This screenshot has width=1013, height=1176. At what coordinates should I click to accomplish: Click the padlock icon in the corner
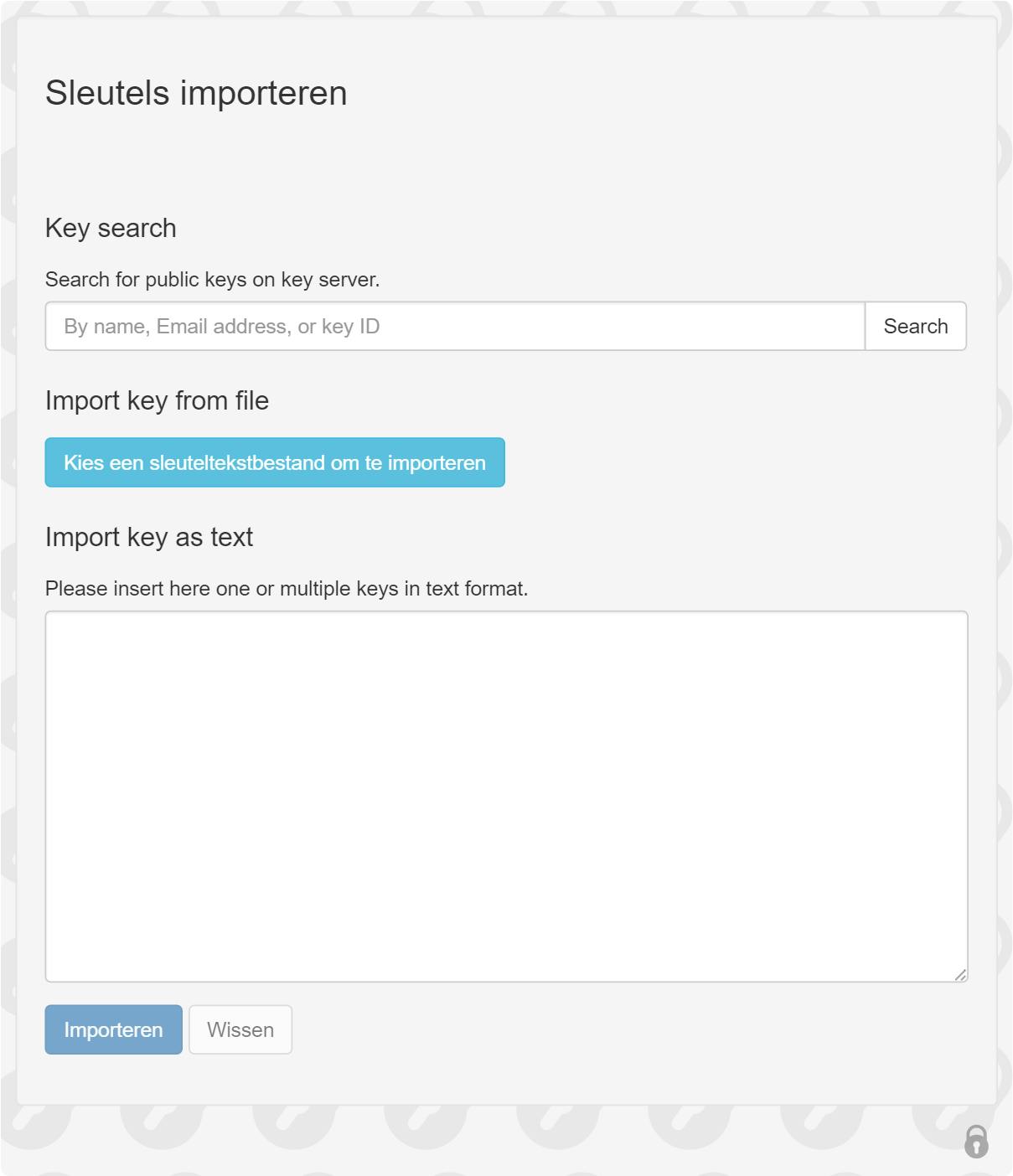tap(975, 1141)
